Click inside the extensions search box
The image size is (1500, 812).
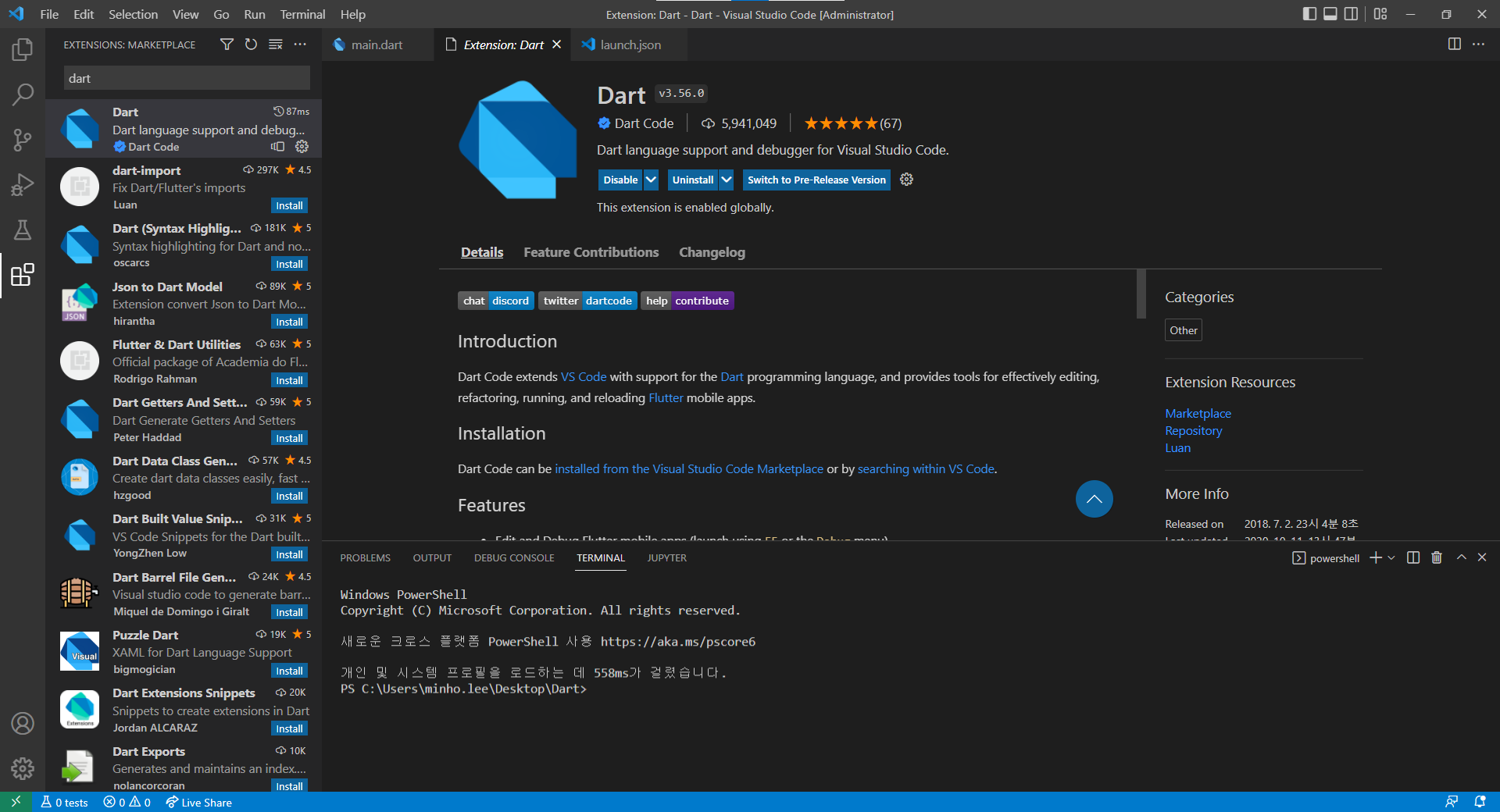tap(186, 78)
